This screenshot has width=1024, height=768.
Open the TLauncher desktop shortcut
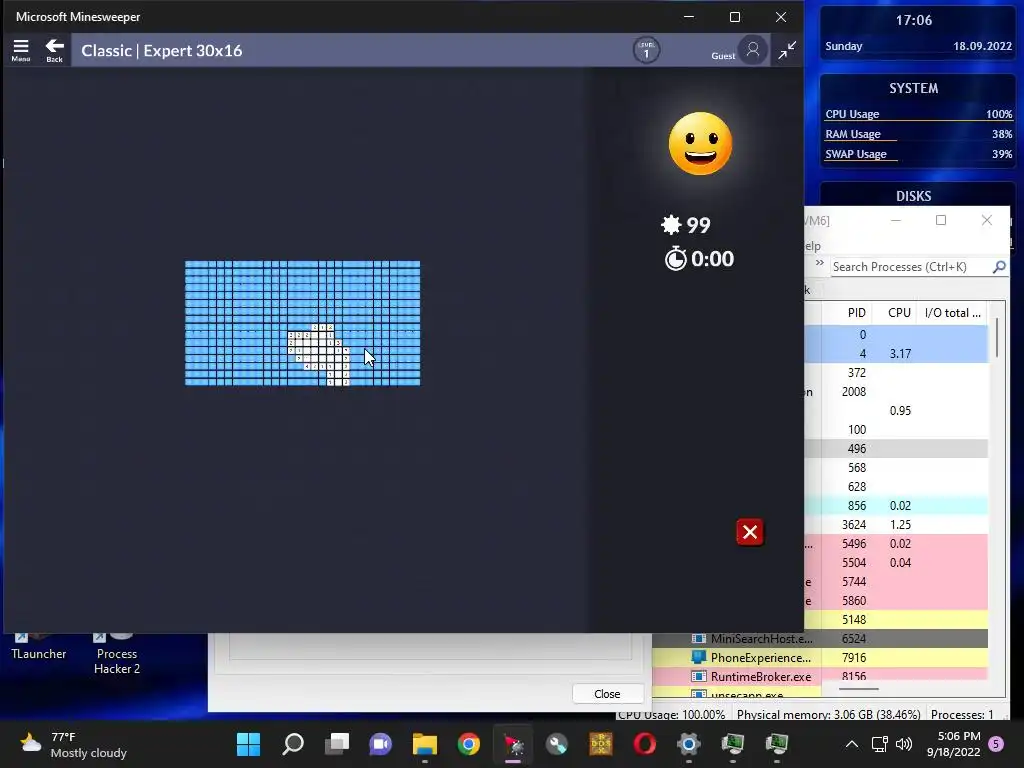tap(39, 647)
